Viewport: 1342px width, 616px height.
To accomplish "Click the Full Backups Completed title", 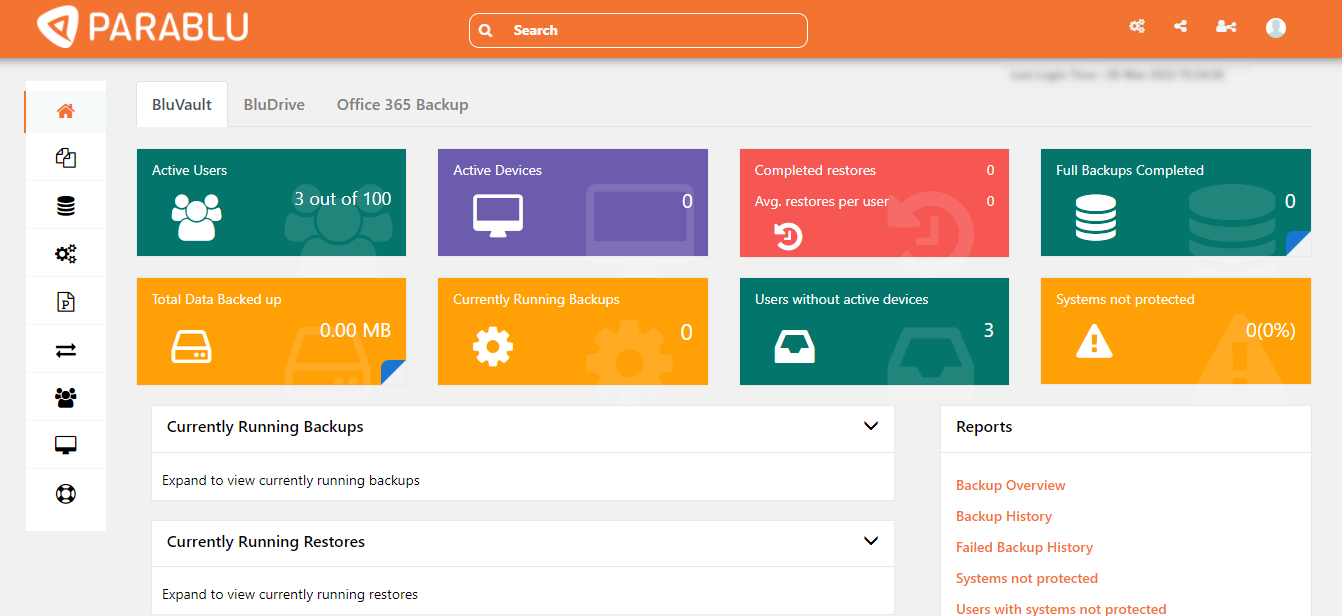I will (x=1130, y=170).
